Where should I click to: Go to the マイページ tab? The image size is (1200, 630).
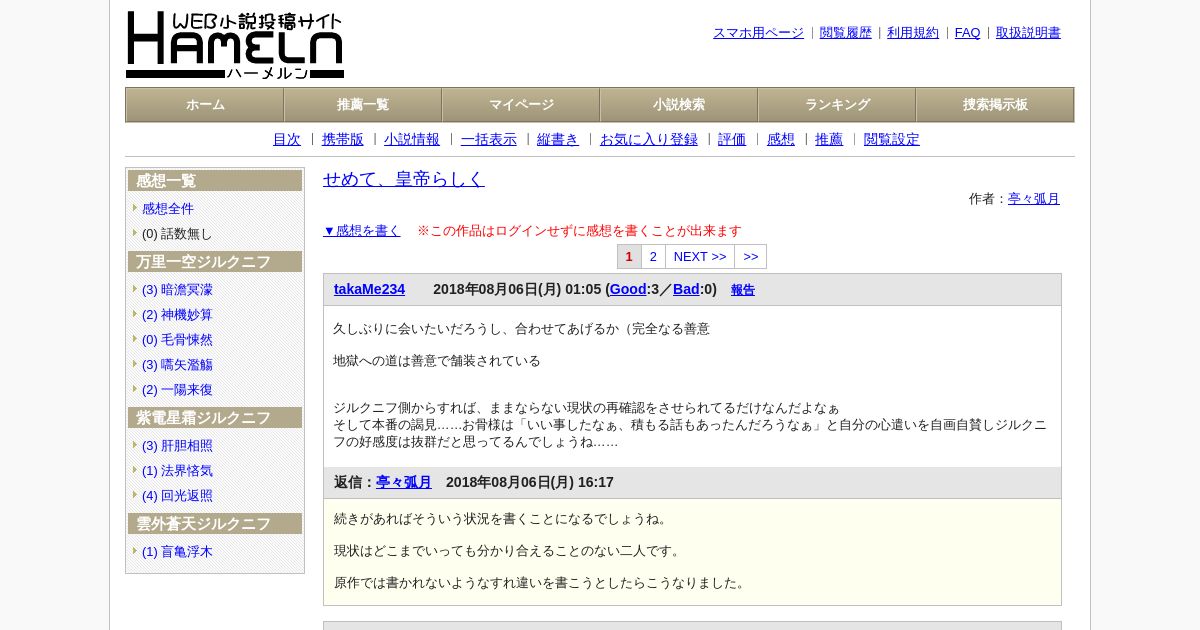coord(521,105)
